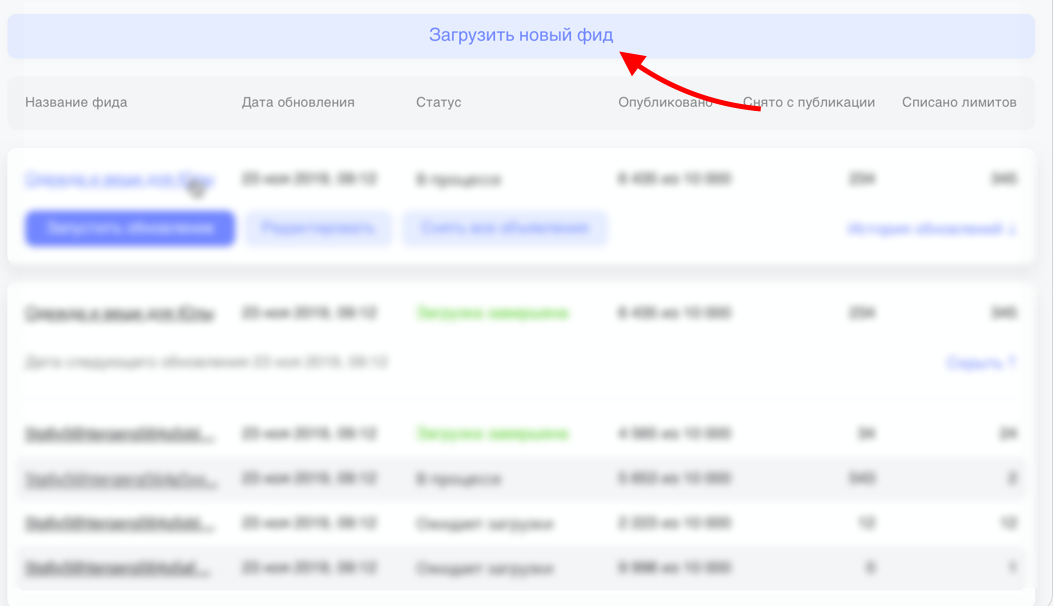
Task: Click the next update date text in second card
Action: 206,362
